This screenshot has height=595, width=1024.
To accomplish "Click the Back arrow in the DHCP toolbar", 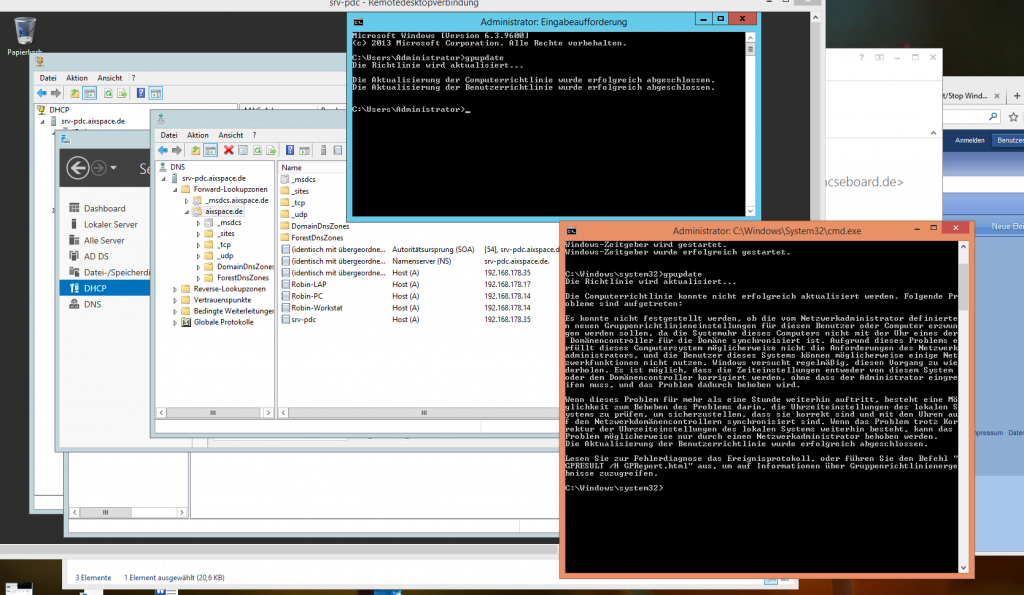I will 42,93.
